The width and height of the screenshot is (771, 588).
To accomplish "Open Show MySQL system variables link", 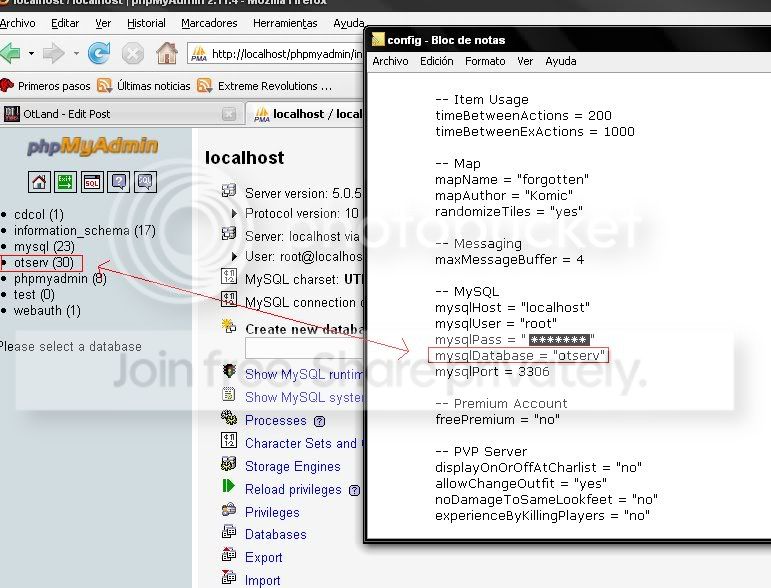I will [x=304, y=397].
